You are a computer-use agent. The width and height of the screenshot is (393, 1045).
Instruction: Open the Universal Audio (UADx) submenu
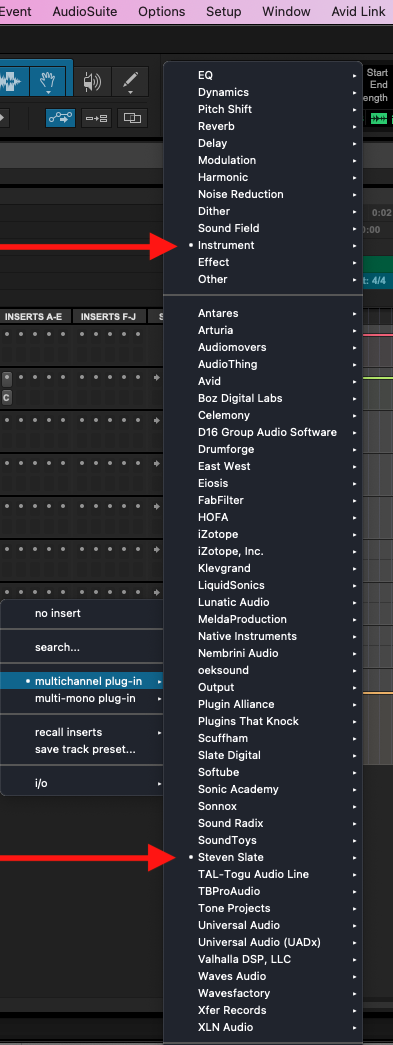pos(263,942)
